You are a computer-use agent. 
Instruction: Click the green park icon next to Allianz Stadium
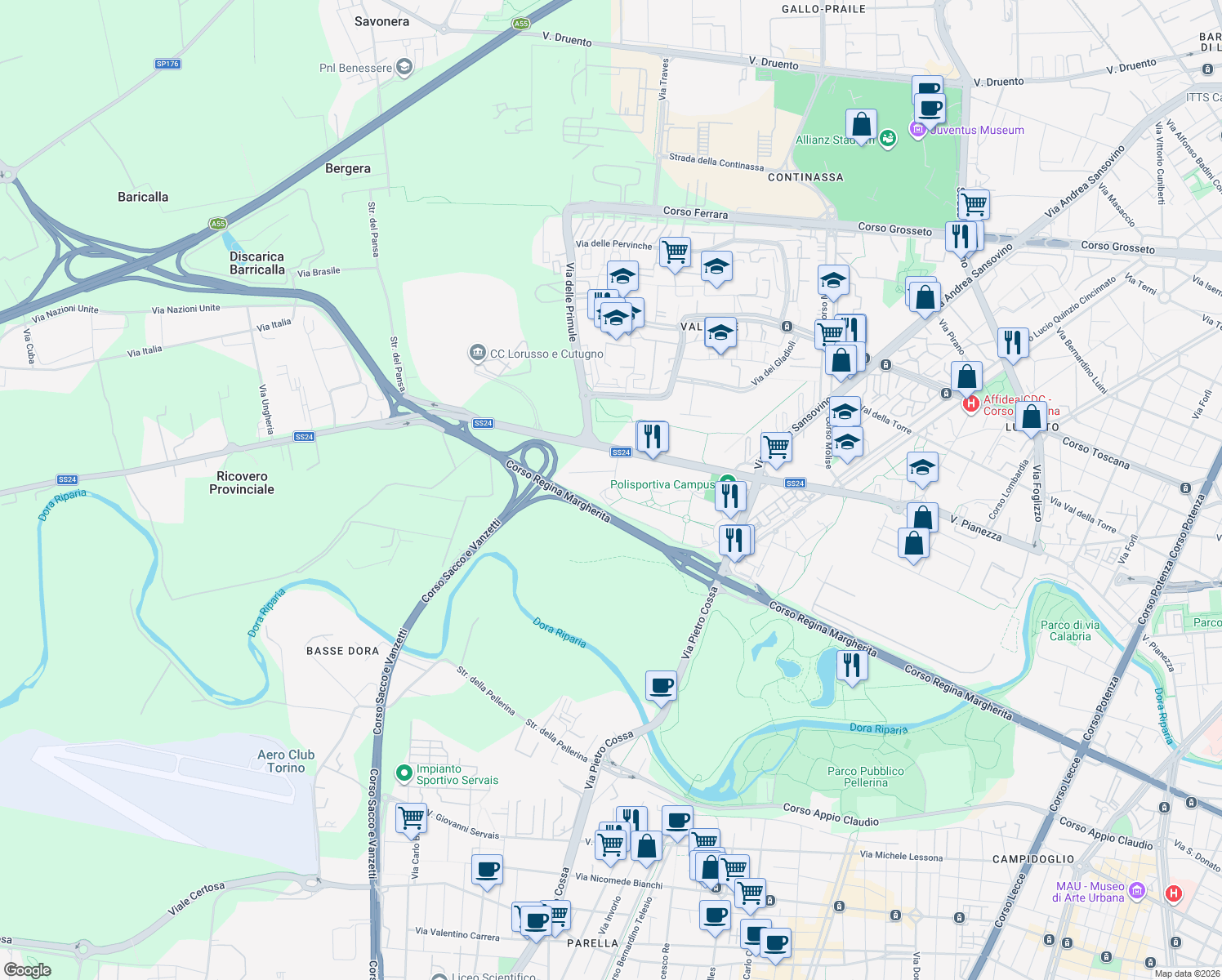(x=887, y=139)
